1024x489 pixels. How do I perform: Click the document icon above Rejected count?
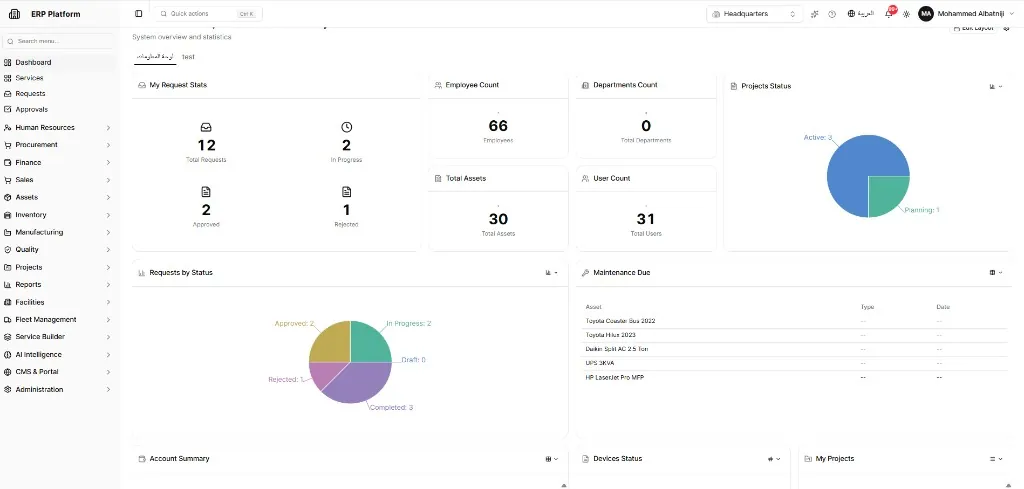[346, 192]
